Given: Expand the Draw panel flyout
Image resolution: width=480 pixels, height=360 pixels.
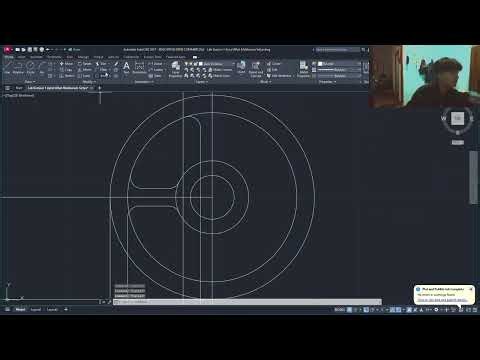Looking at the screenshot, I should [x=30, y=82].
